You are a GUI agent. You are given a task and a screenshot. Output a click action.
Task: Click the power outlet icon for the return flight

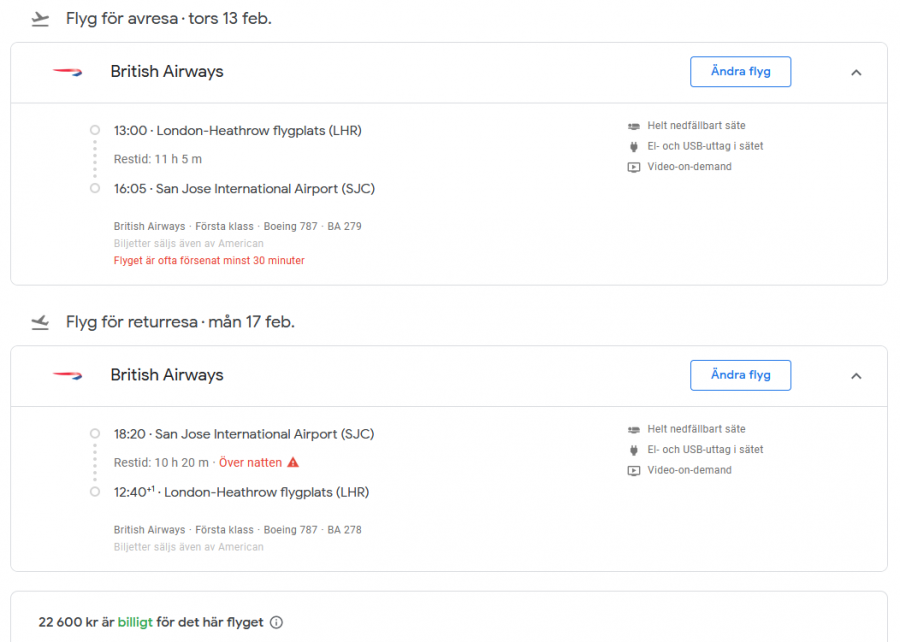[x=633, y=450]
